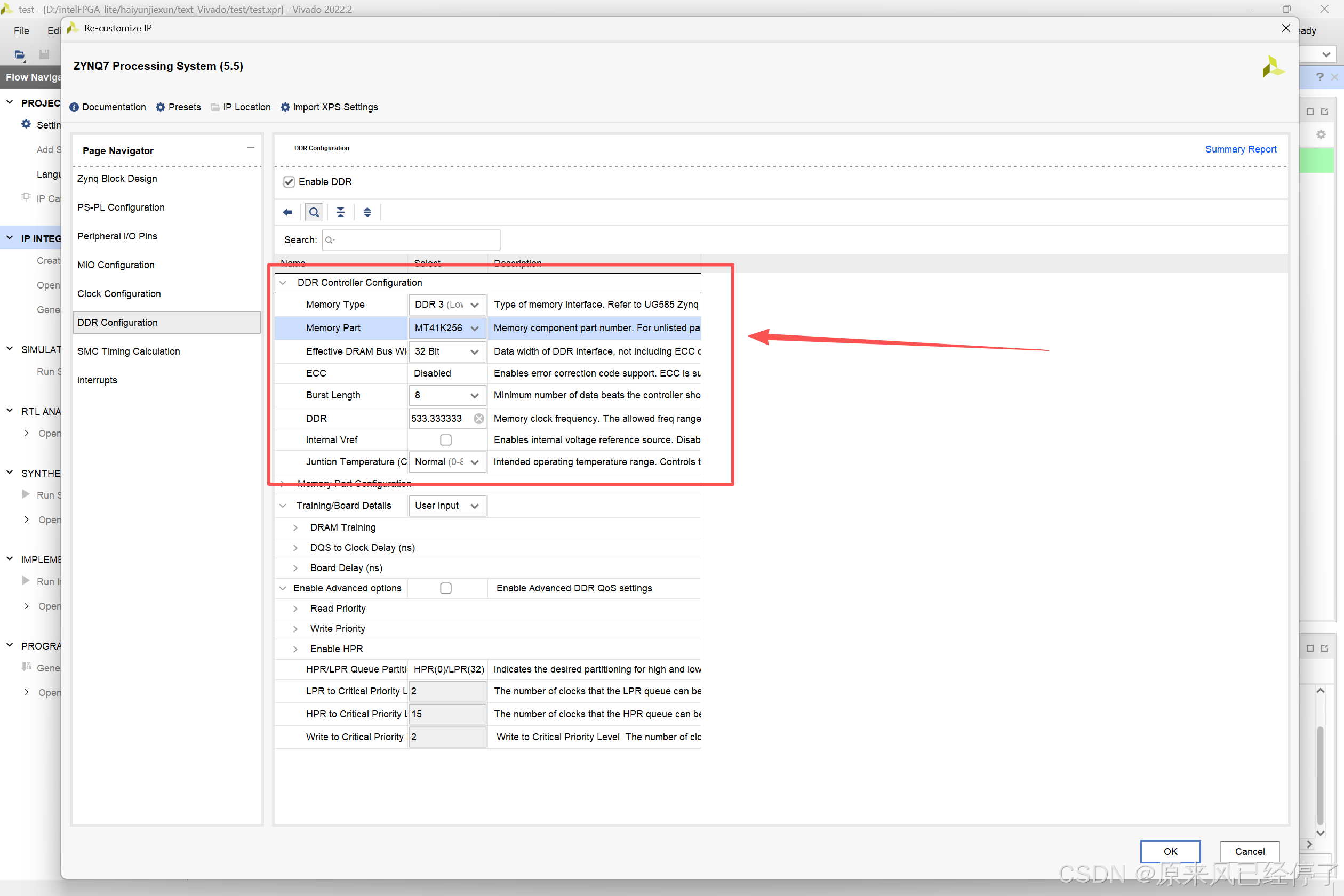Clear the DDR frequency field value
The image size is (1344, 896).
(479, 418)
